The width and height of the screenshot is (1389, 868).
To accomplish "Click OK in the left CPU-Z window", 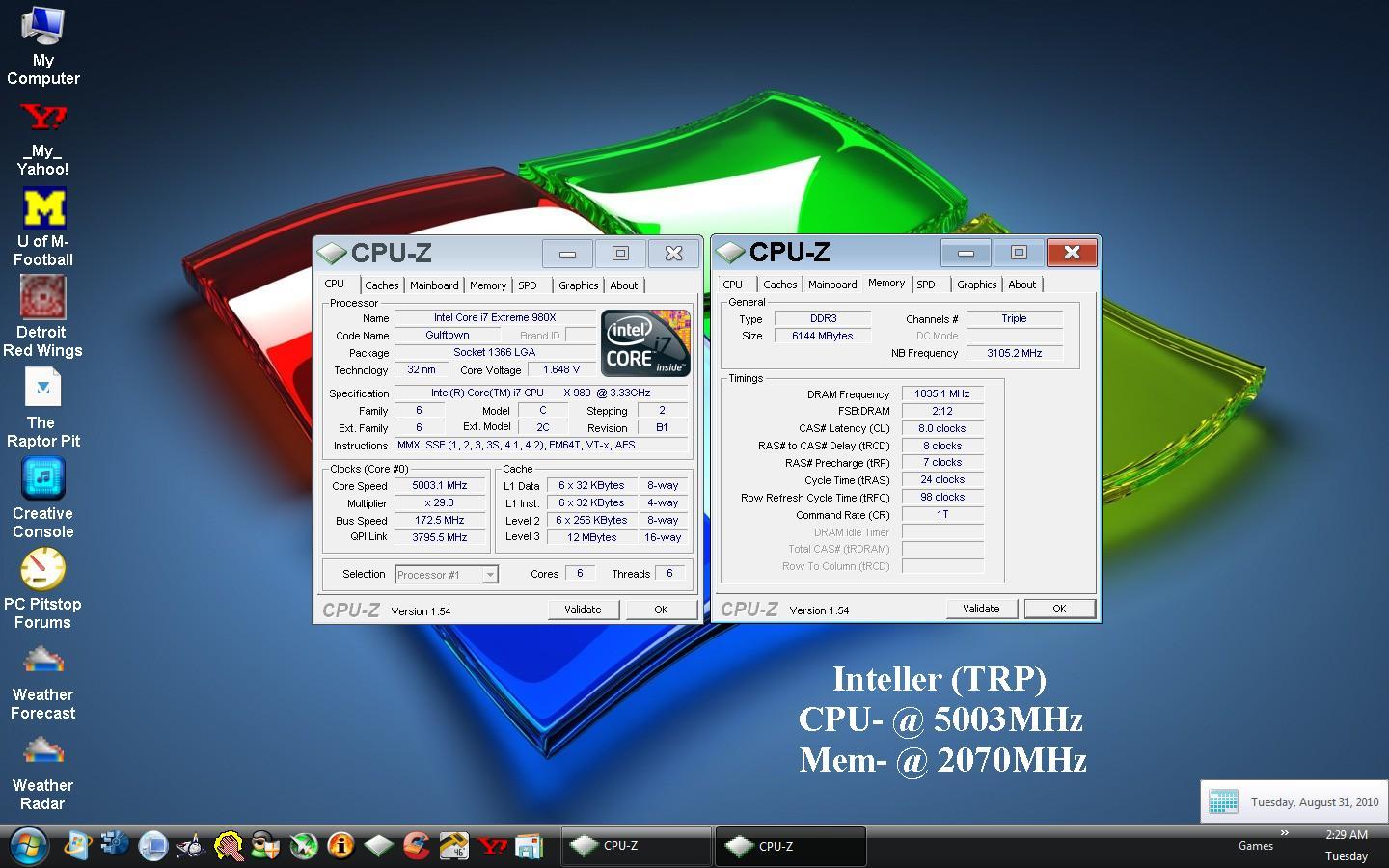I will tap(661, 610).
